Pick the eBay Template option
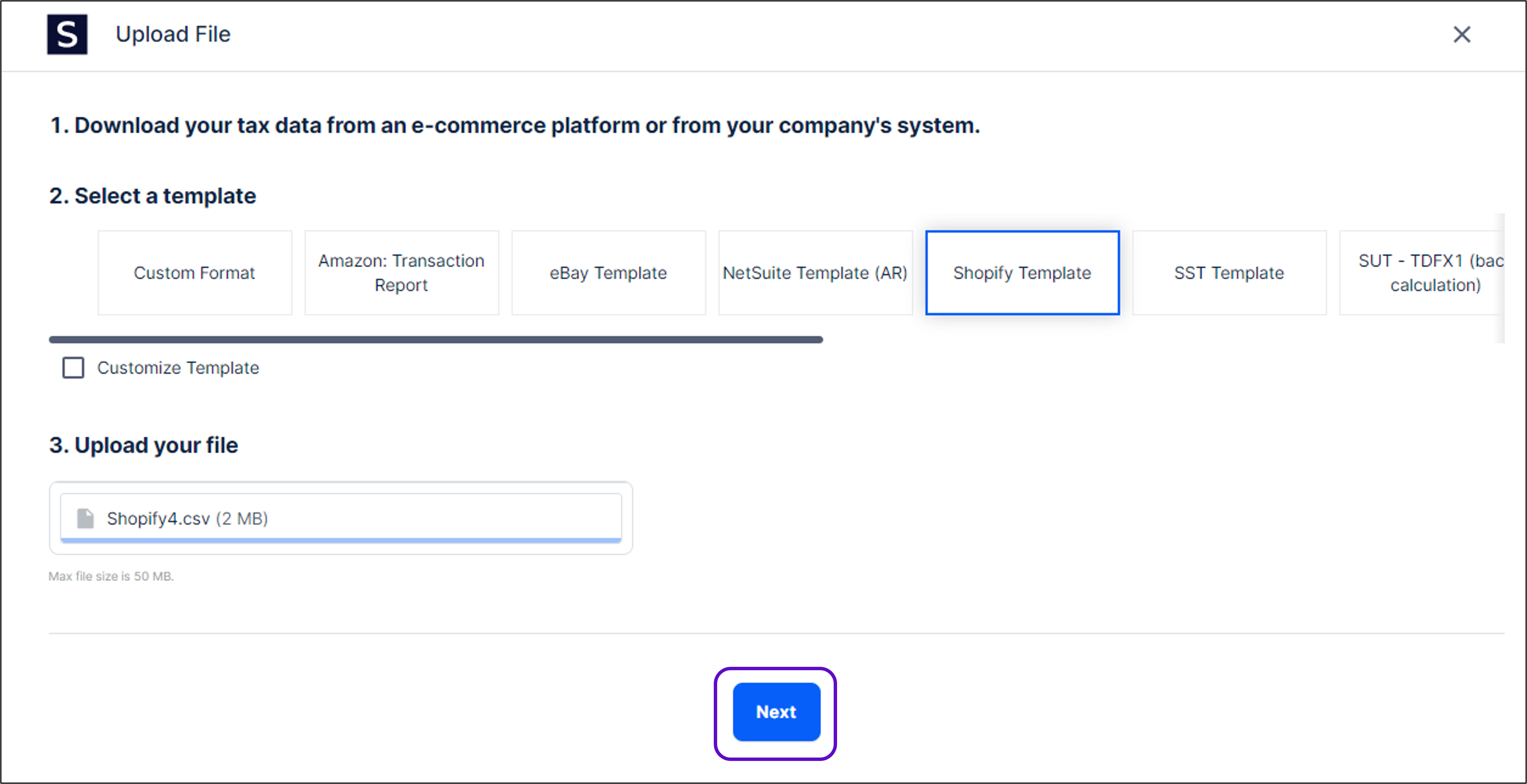Screen dimensions: 1527x784 point(608,273)
